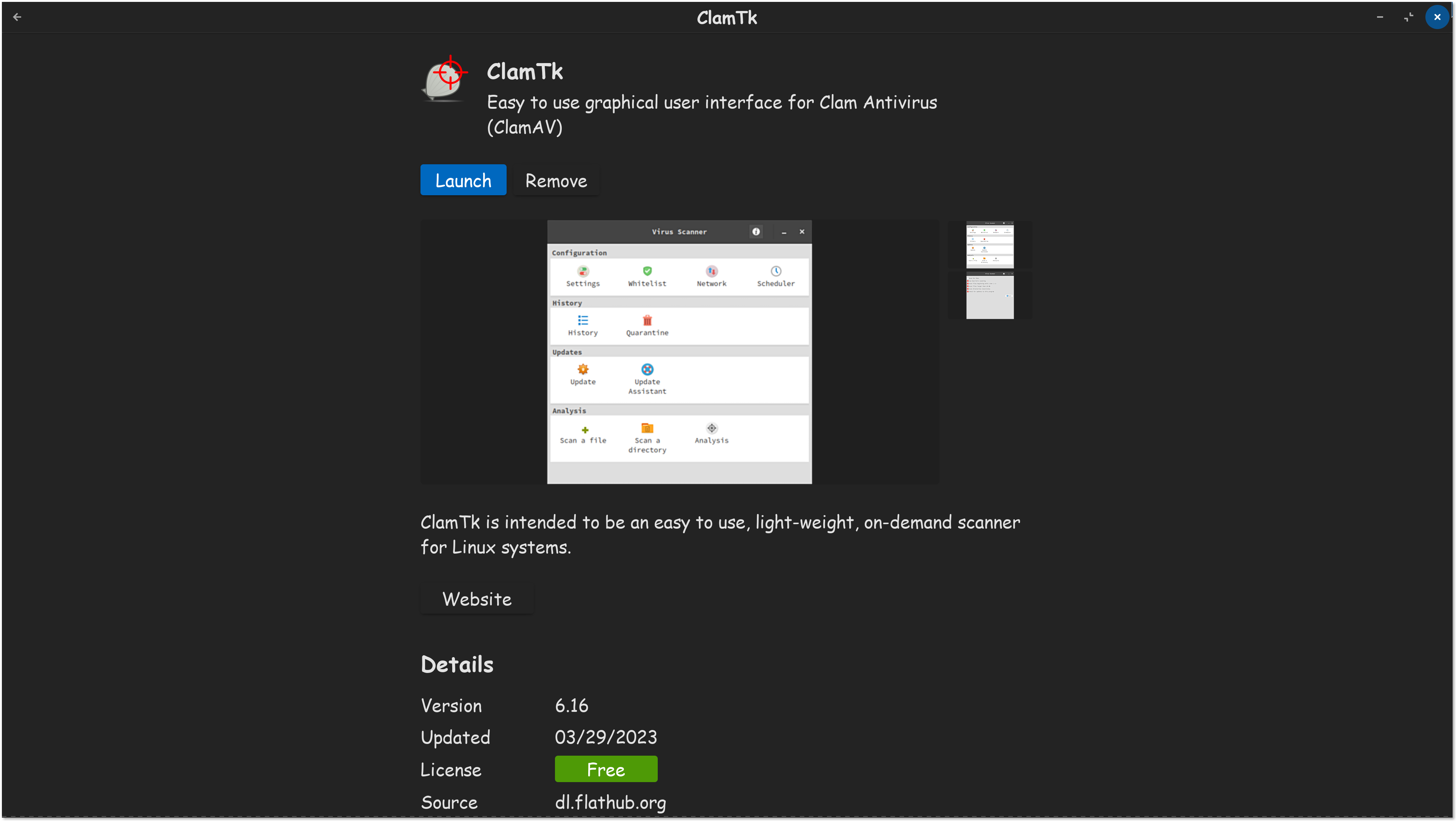Image resolution: width=1456 pixels, height=821 pixels.
Task: Minimize the ClamTk software window
Action: 1380,17
